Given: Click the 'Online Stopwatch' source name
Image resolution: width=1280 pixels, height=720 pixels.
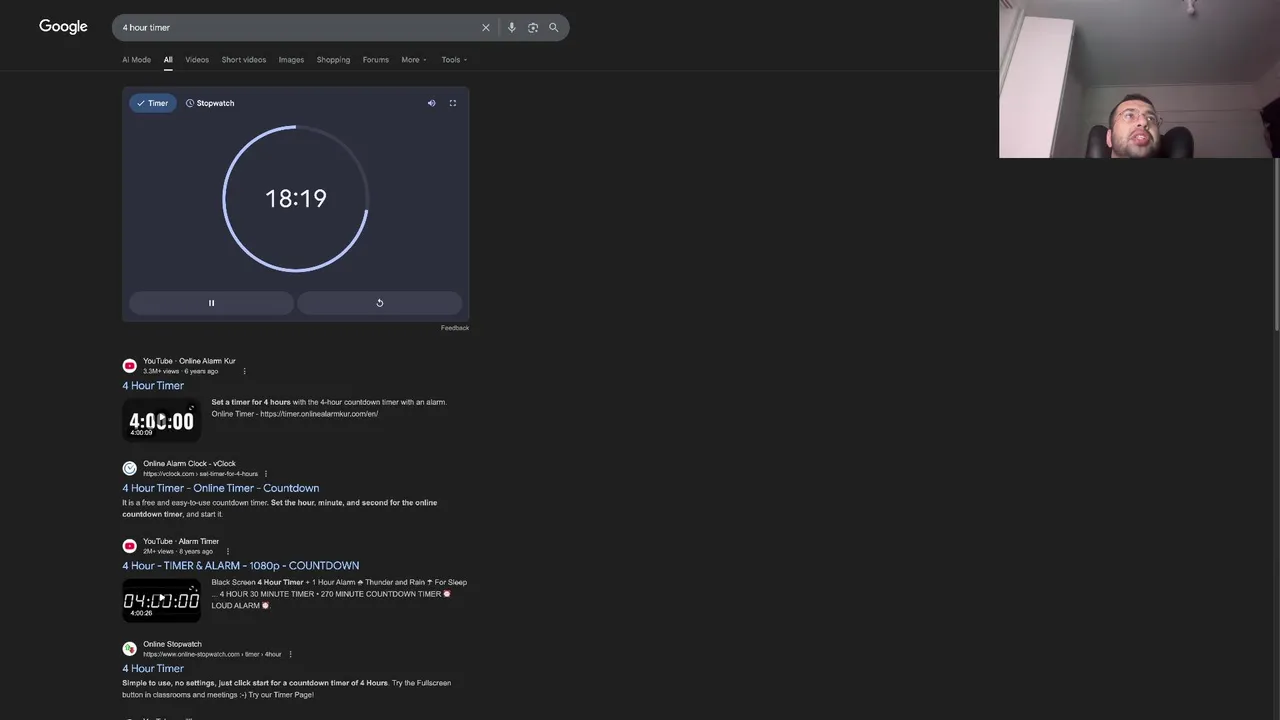Looking at the screenshot, I should click(x=172, y=645).
